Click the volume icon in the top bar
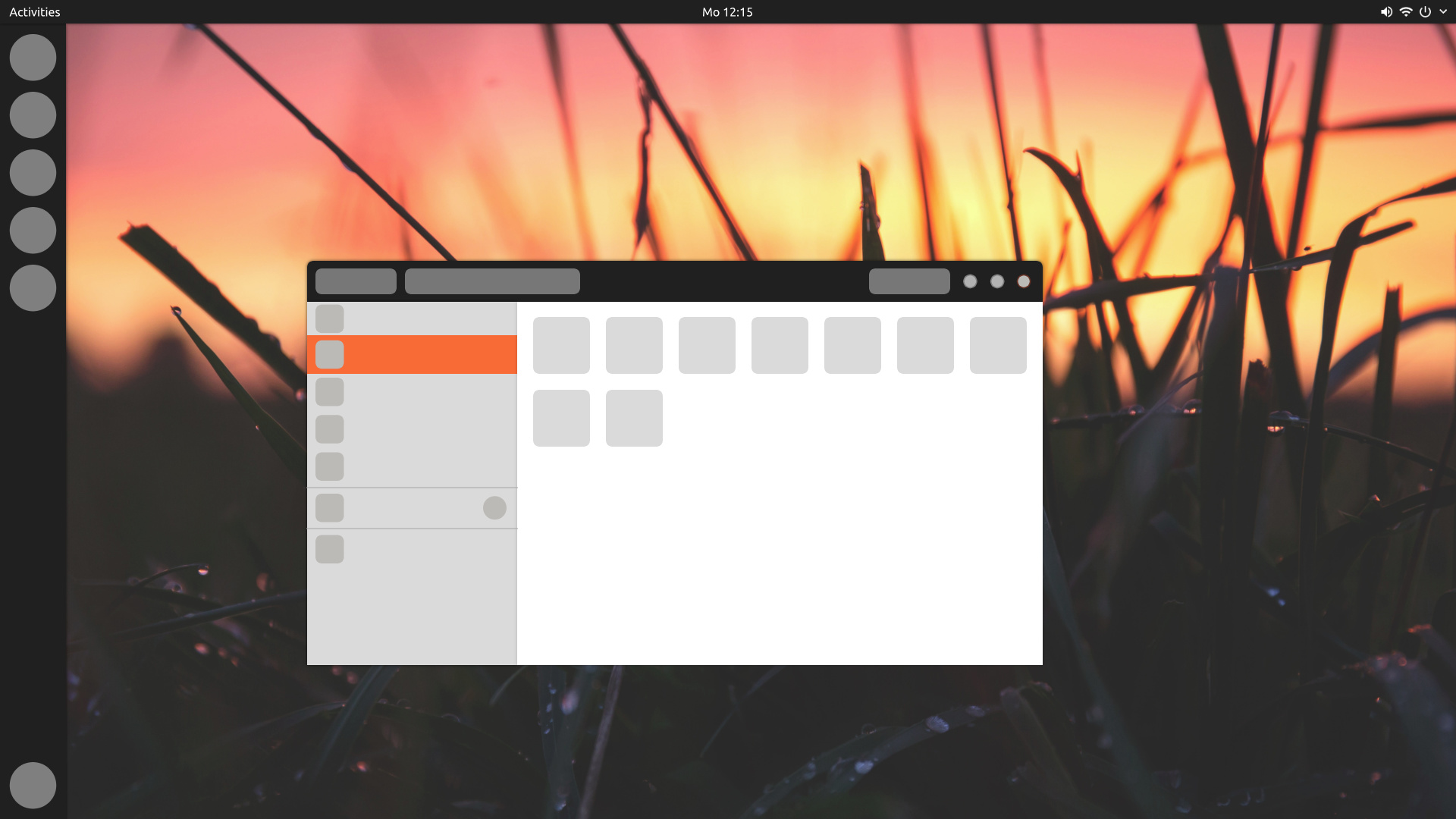The height and width of the screenshot is (819, 1456). click(1386, 12)
